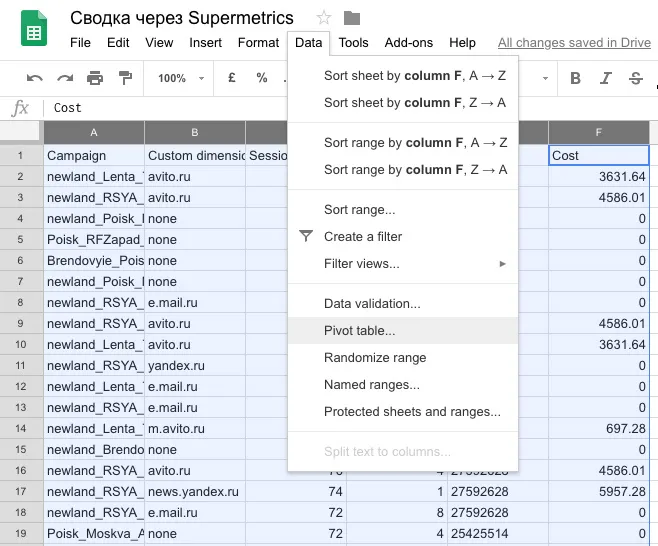This screenshot has width=658, height=546.
Task: Open the Help menu
Action: pos(462,43)
